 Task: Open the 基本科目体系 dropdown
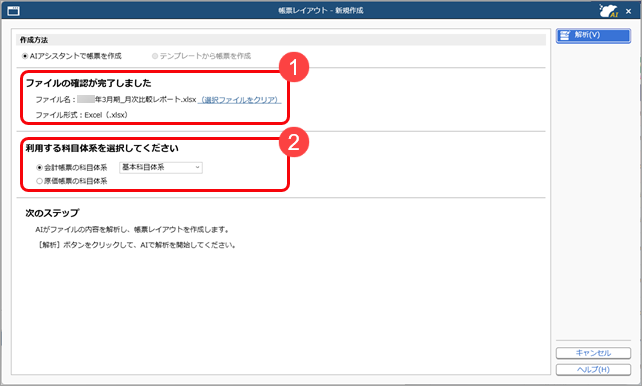click(161, 167)
